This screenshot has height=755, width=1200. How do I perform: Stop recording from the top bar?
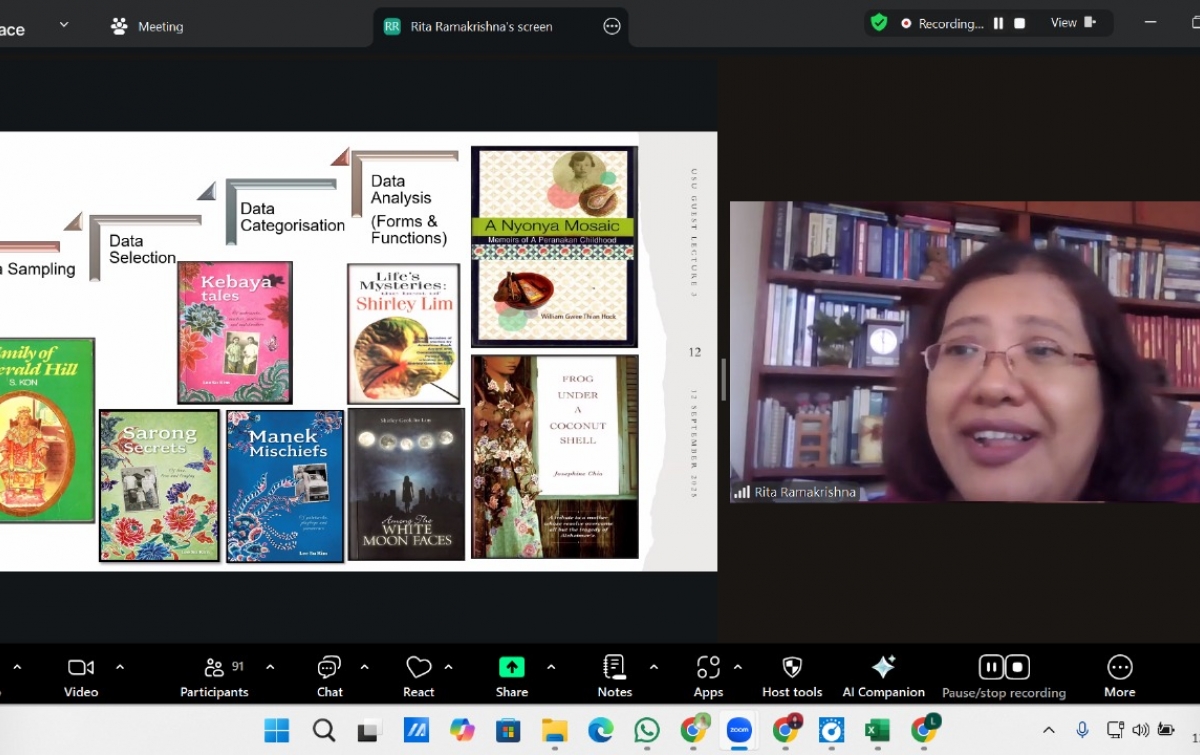(x=1020, y=23)
